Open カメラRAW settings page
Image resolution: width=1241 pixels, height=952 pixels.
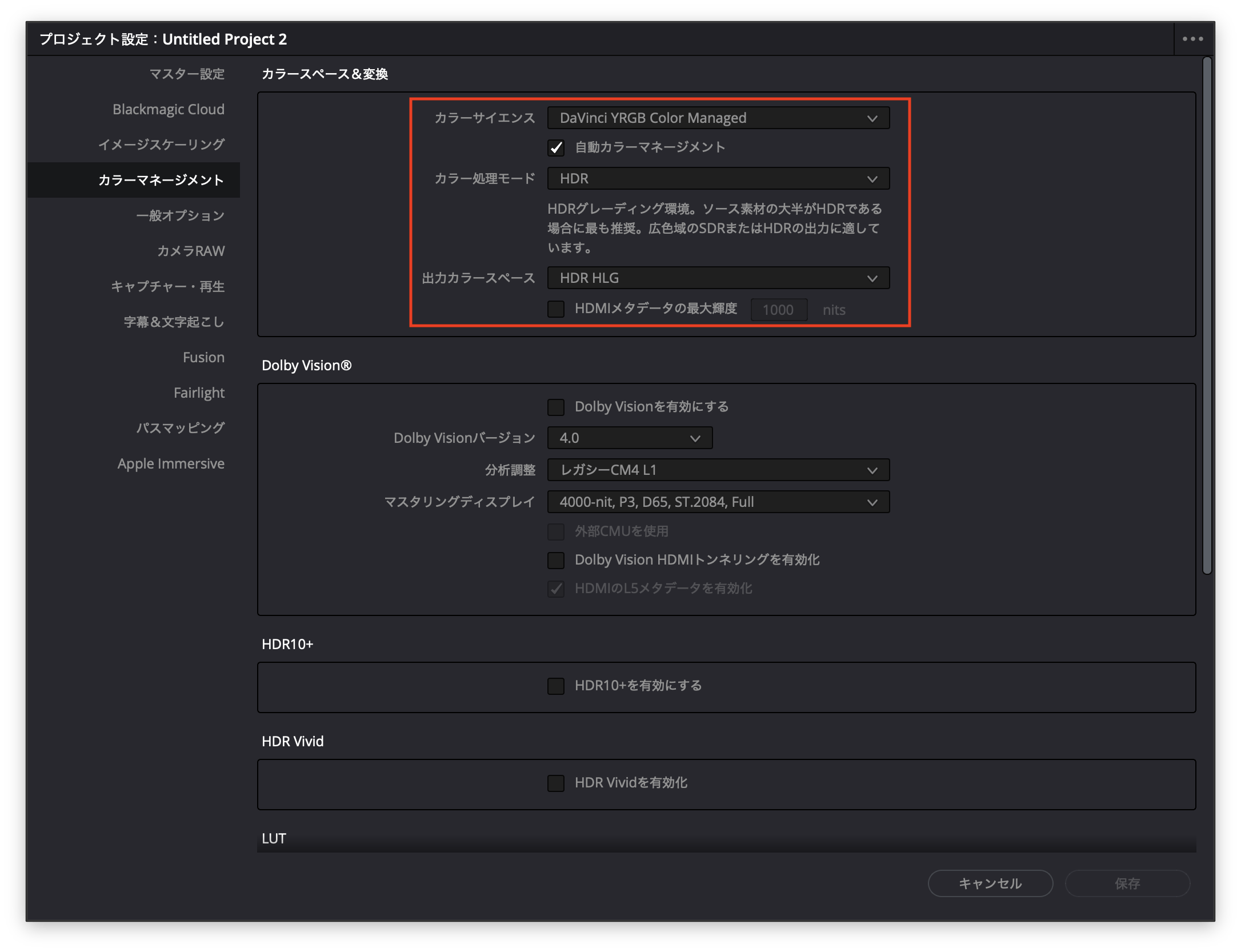point(191,251)
